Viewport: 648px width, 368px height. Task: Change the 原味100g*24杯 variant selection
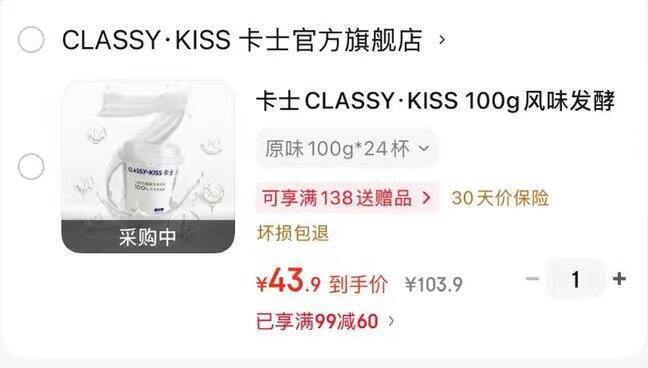point(346,149)
